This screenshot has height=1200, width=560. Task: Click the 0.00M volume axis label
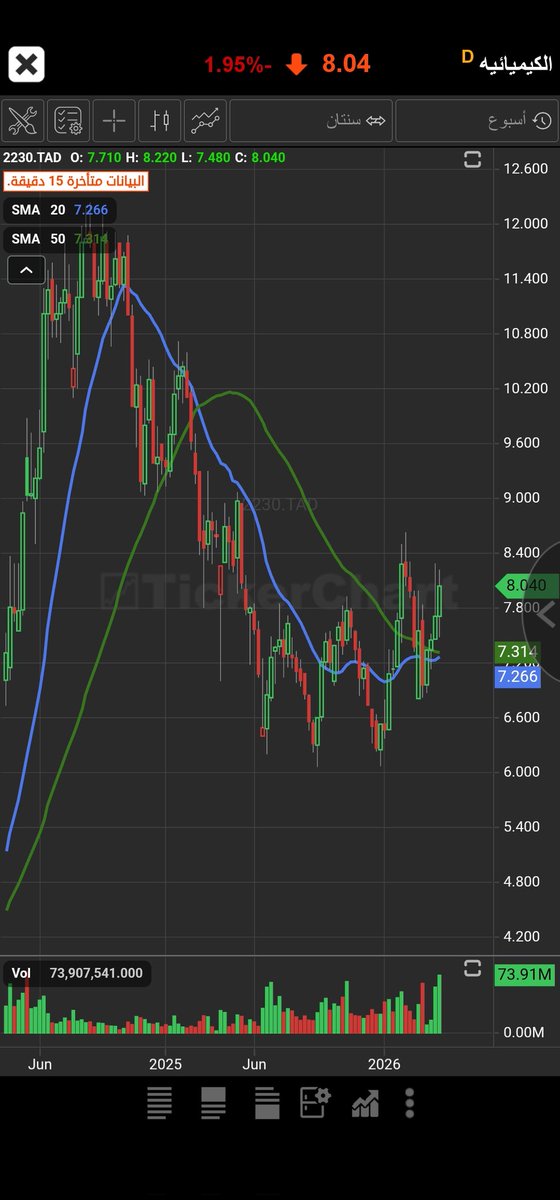pyautogui.click(x=524, y=1032)
